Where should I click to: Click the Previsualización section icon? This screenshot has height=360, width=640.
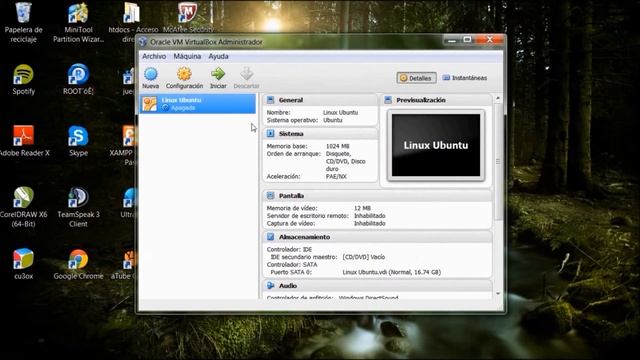(388, 100)
